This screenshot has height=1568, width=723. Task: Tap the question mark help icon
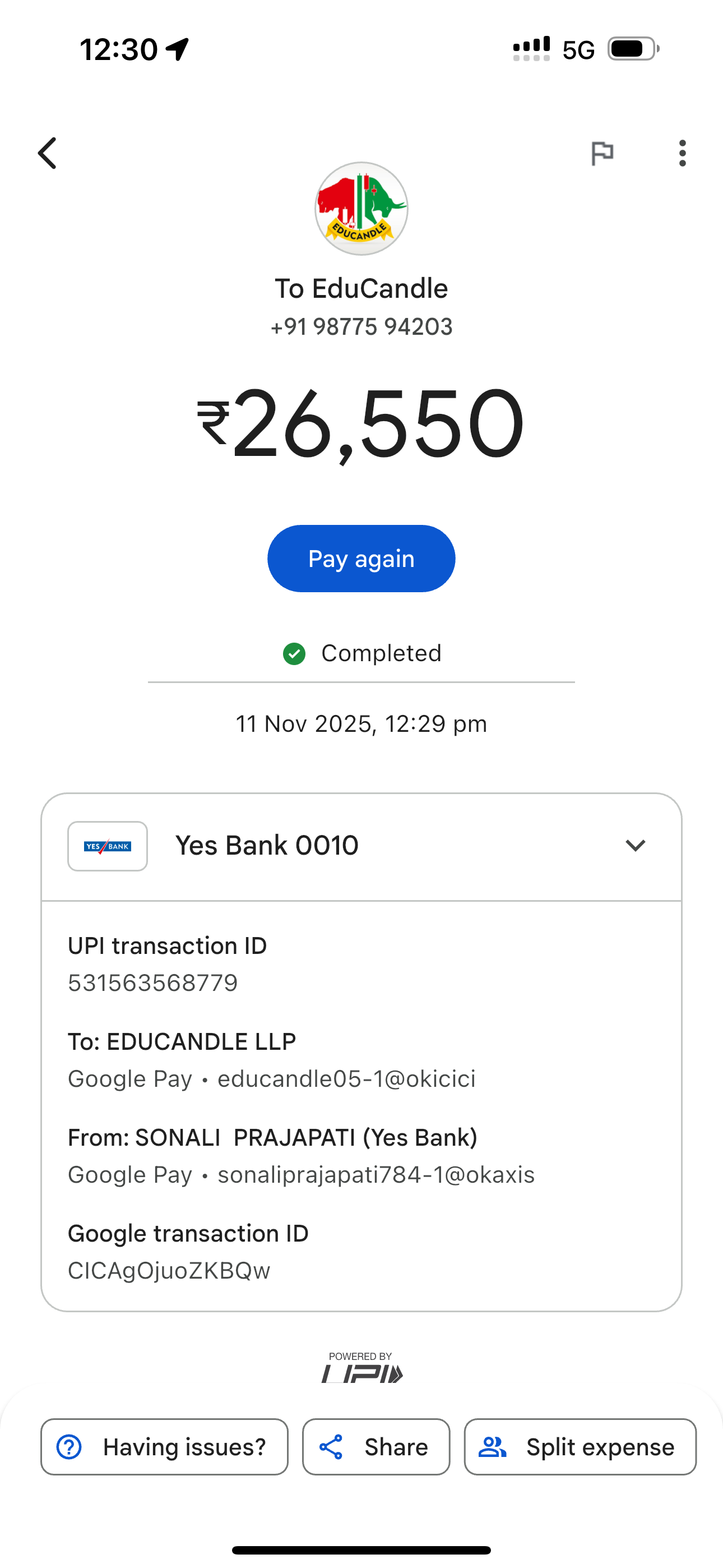click(x=69, y=1447)
